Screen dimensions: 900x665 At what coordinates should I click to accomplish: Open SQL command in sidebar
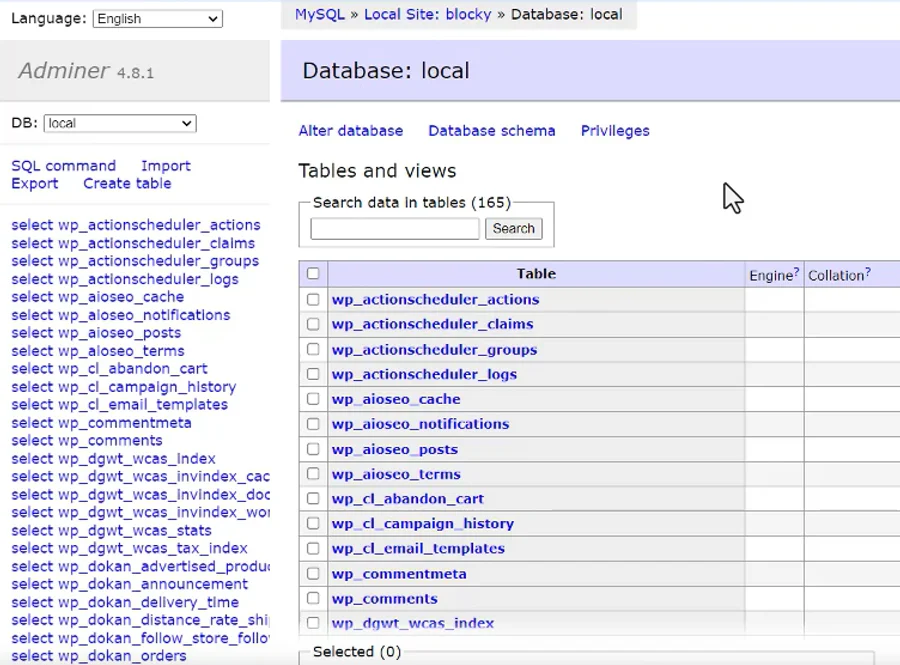pos(64,166)
